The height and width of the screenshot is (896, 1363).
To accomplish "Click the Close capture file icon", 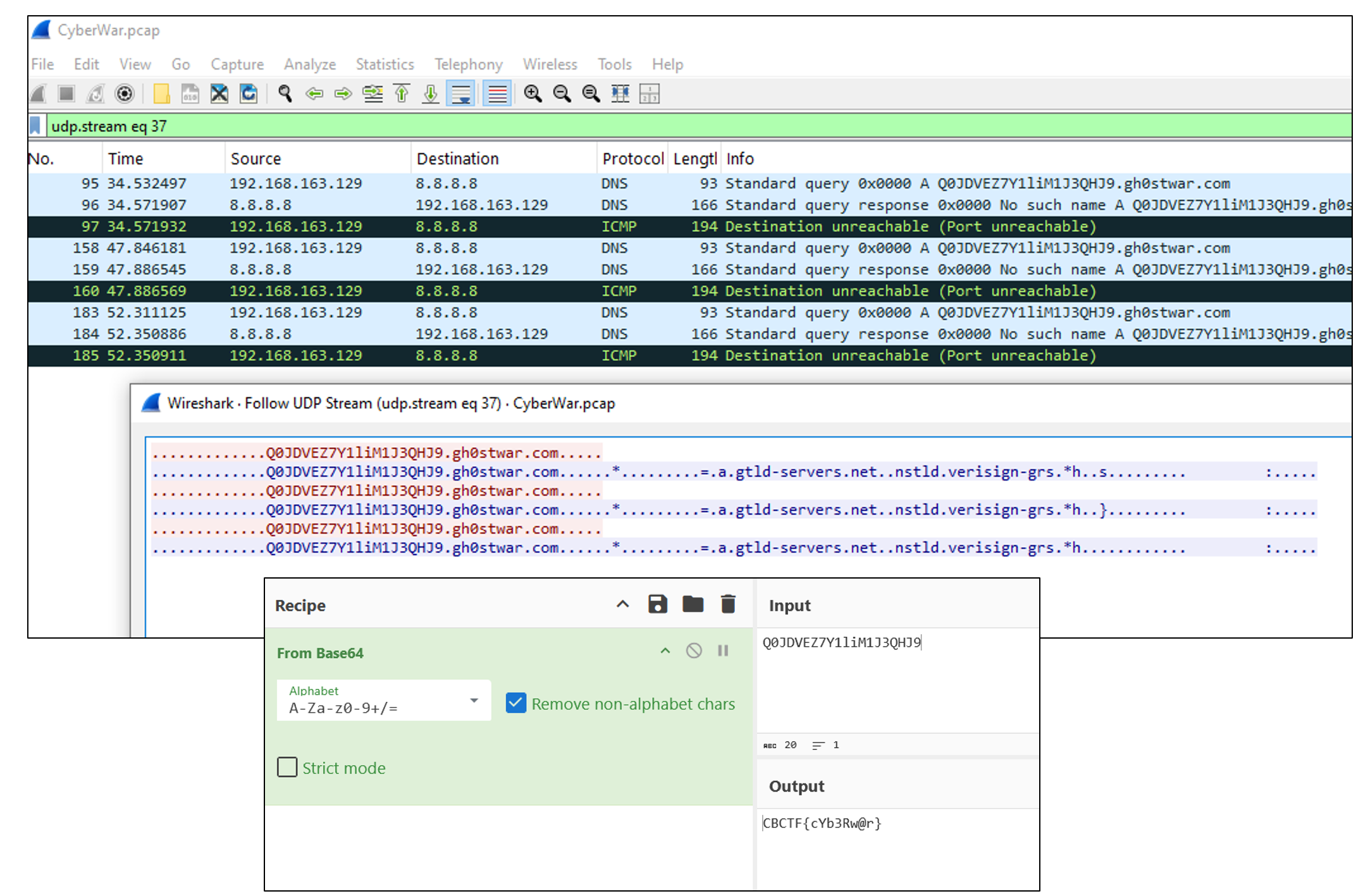I will click(219, 94).
